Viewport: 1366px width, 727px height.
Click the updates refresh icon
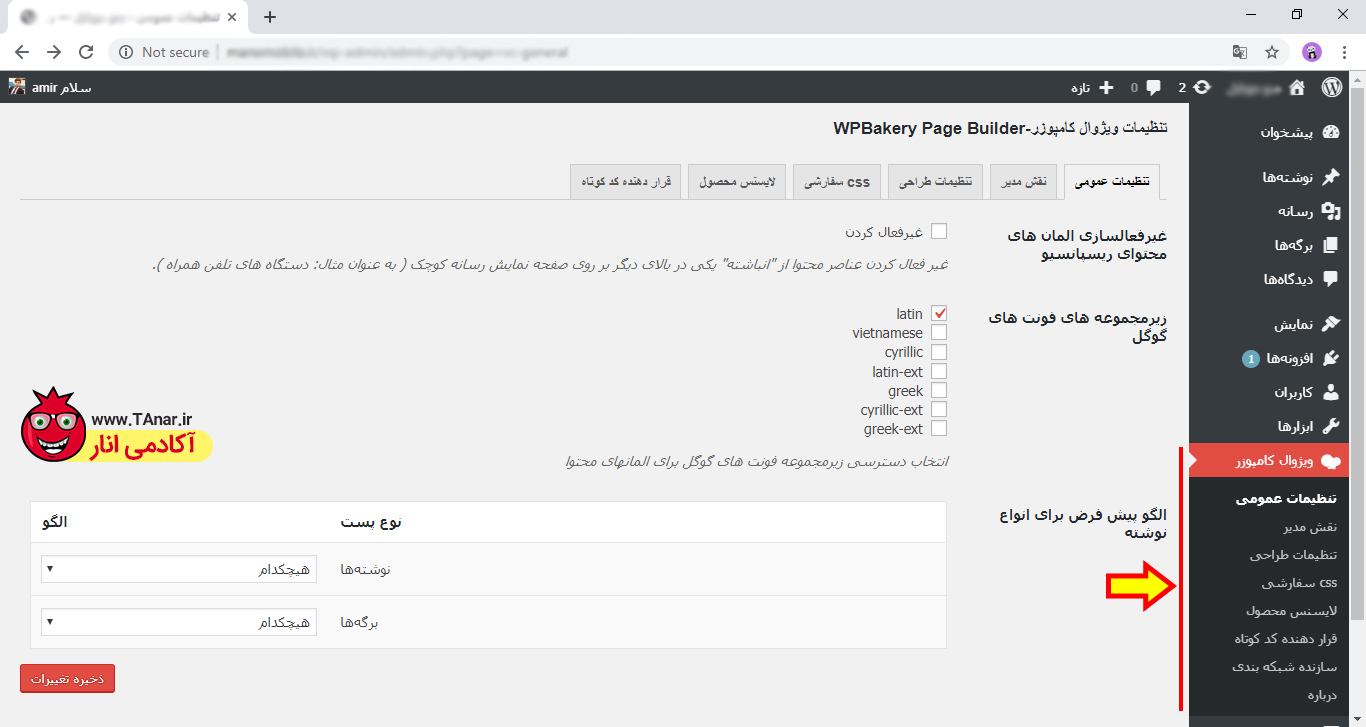[x=1201, y=87]
